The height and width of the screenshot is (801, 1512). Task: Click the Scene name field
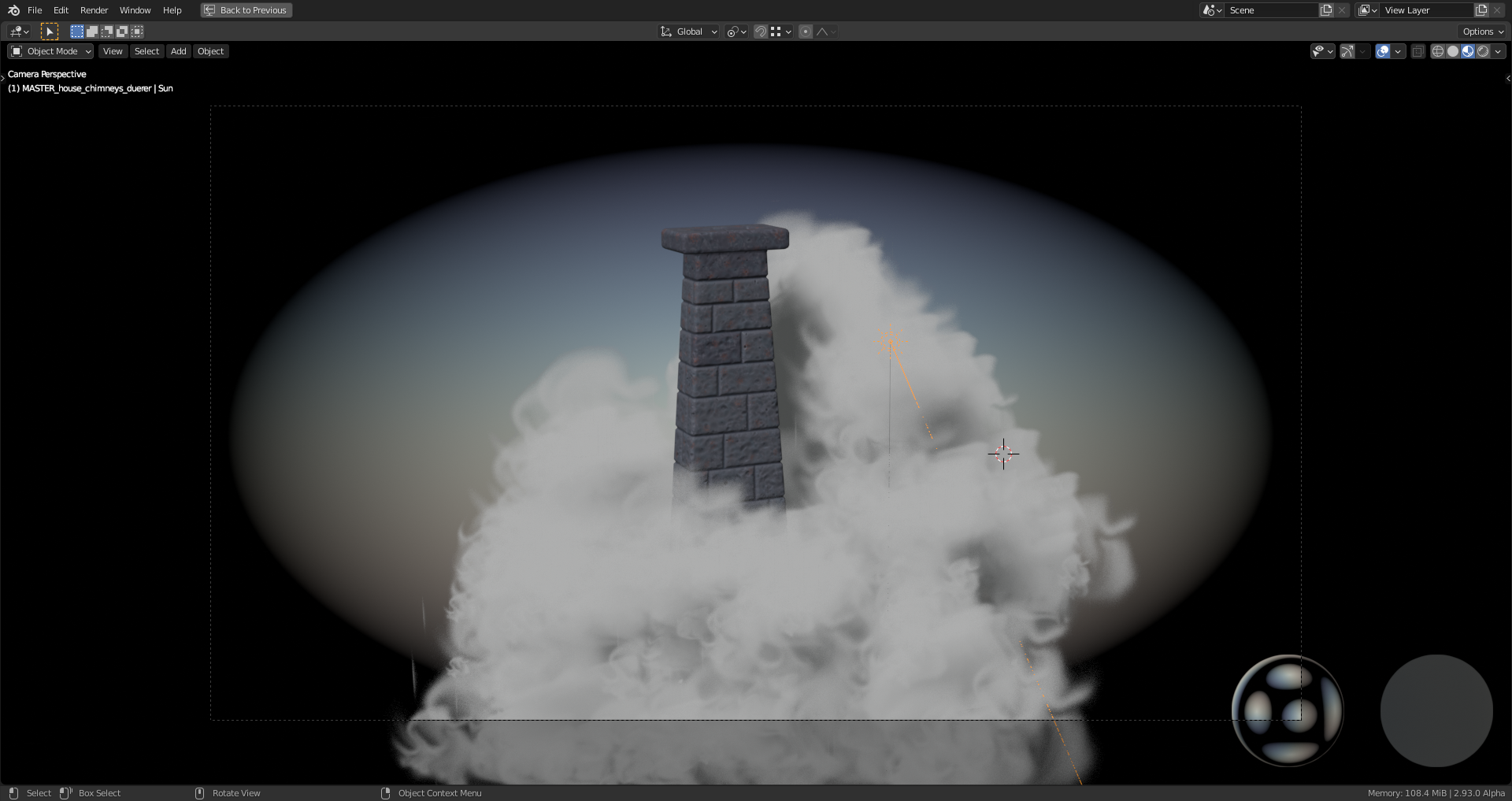click(x=1271, y=10)
